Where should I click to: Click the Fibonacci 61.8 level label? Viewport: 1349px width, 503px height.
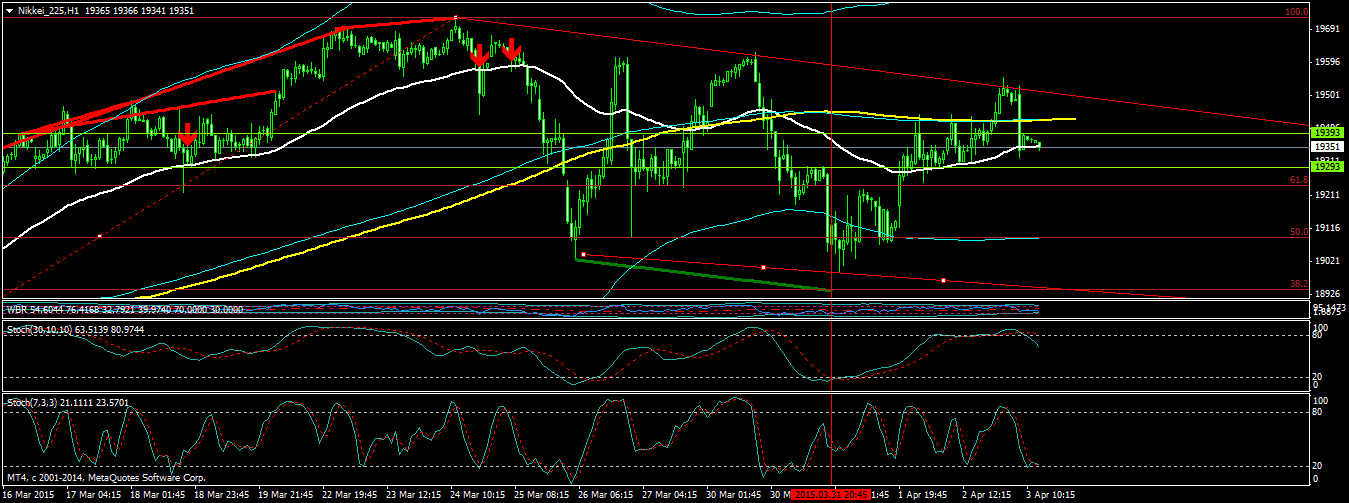(x=1298, y=180)
